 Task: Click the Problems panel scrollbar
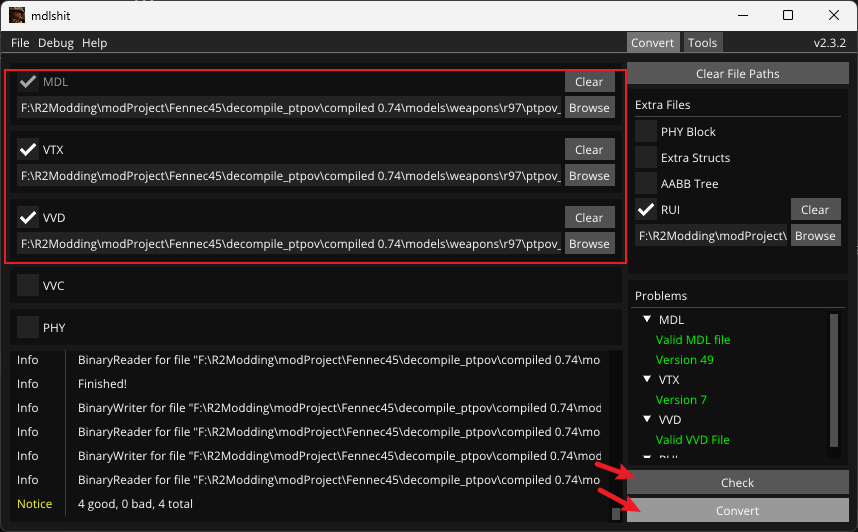(x=833, y=380)
